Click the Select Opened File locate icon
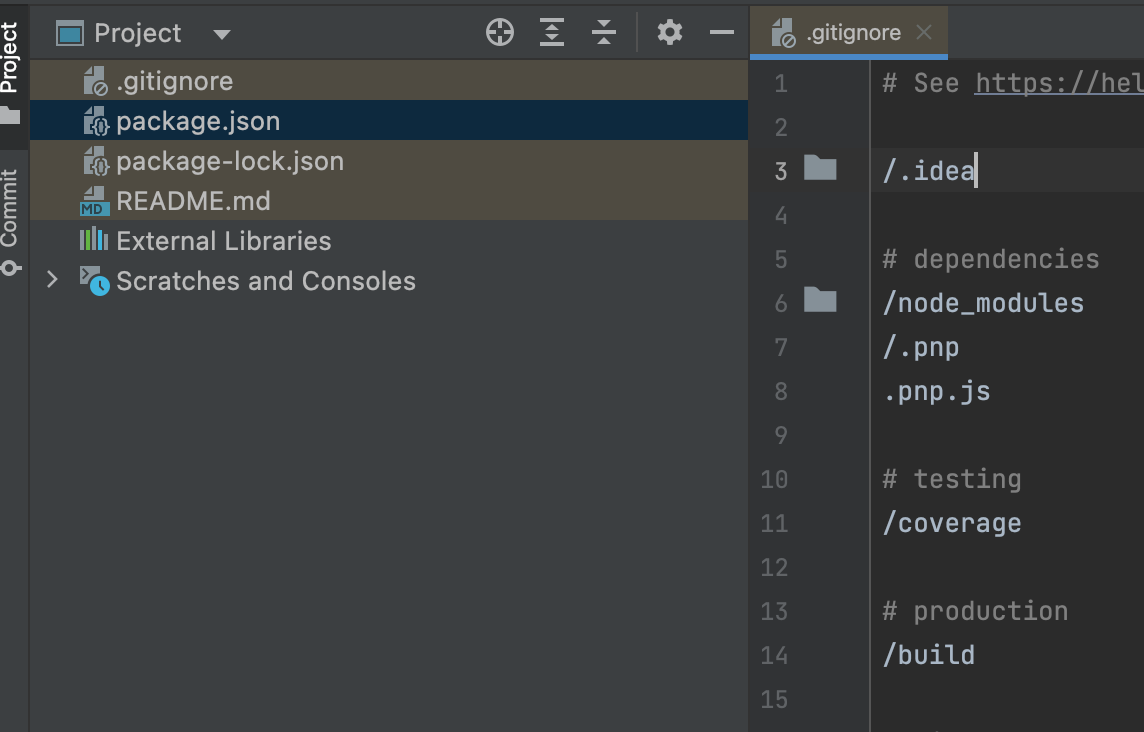 pyautogui.click(x=500, y=33)
